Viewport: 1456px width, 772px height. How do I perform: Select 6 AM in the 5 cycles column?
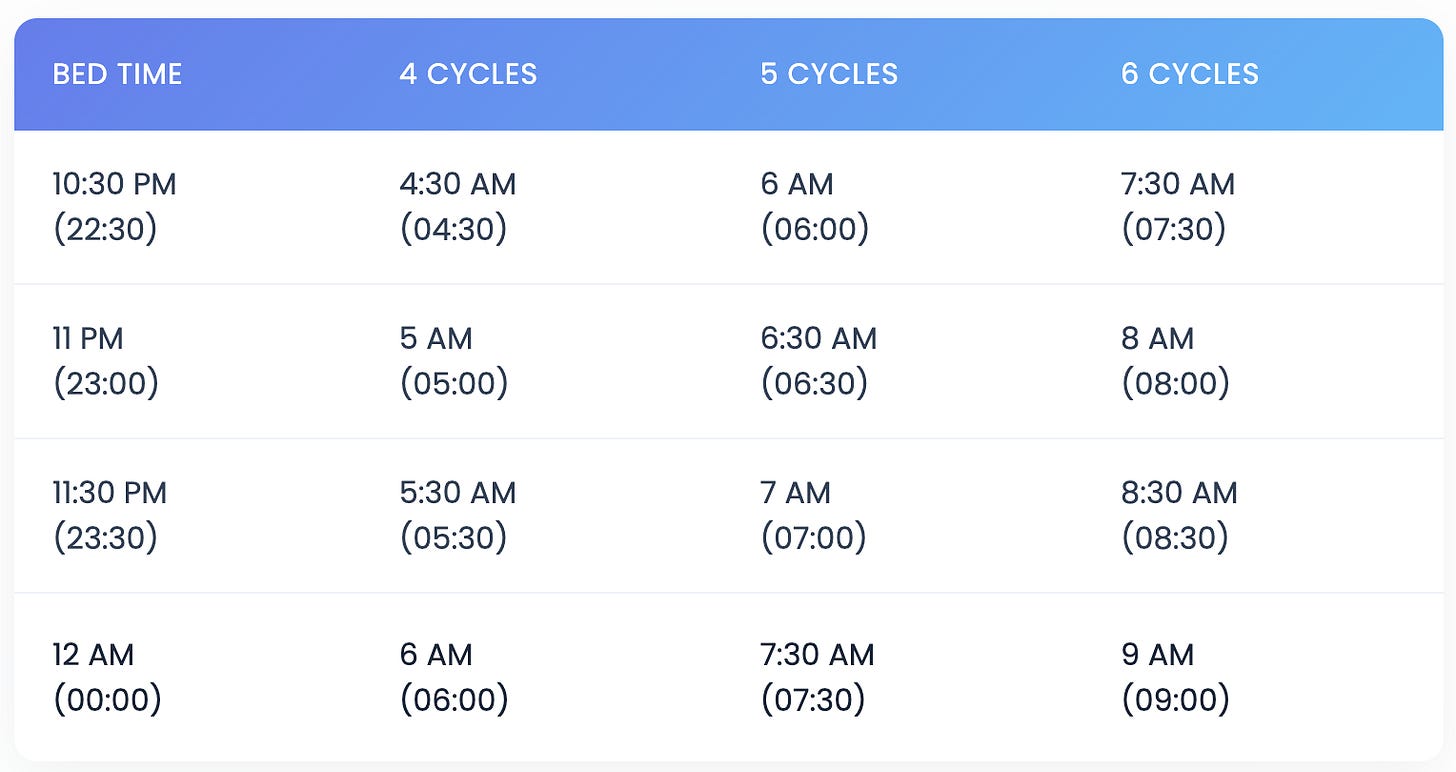[x=814, y=207]
